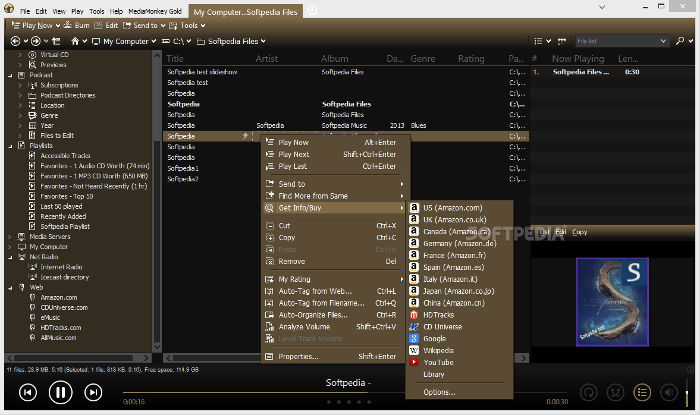Click the Burn toolbar button

coord(76,25)
